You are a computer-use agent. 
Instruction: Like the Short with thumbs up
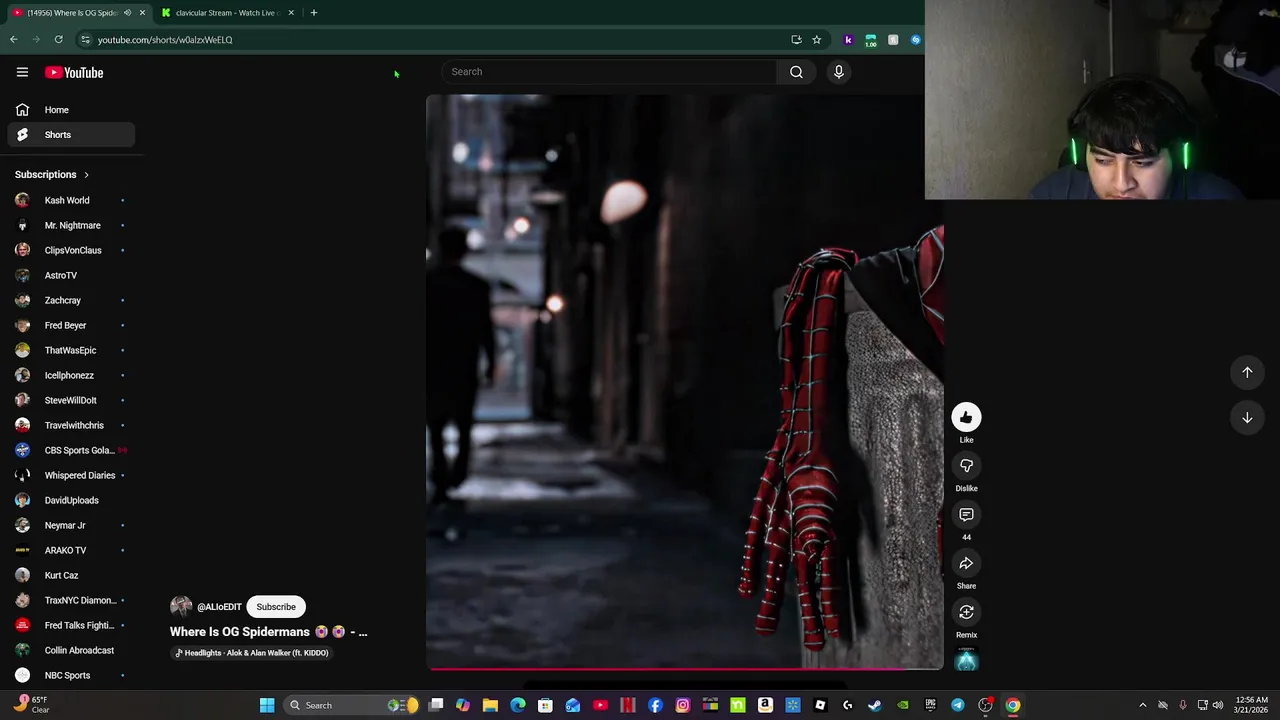(x=966, y=417)
